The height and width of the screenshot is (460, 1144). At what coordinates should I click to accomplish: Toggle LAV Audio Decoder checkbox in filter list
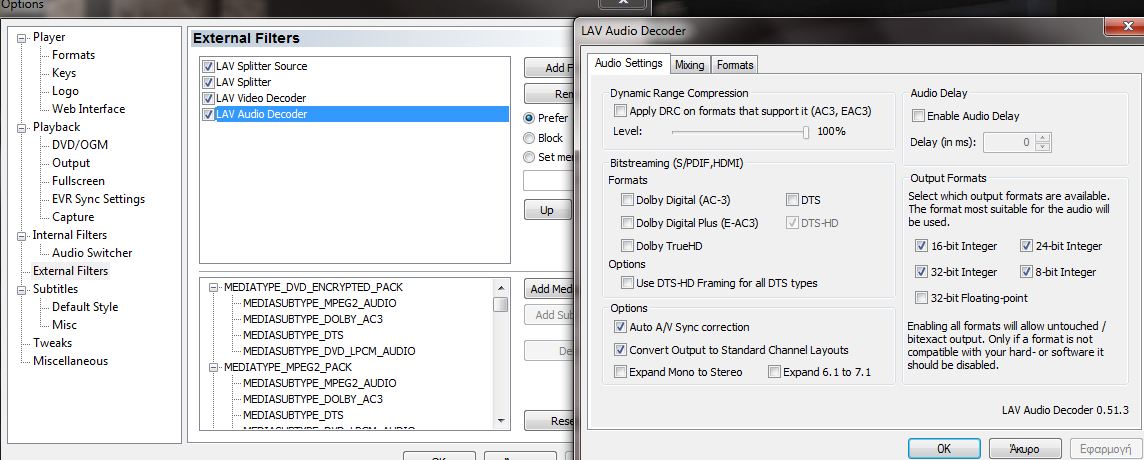(x=209, y=115)
